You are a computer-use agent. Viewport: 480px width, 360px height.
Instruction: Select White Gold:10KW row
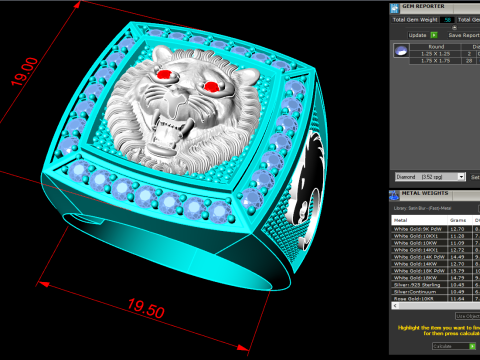pos(436,243)
